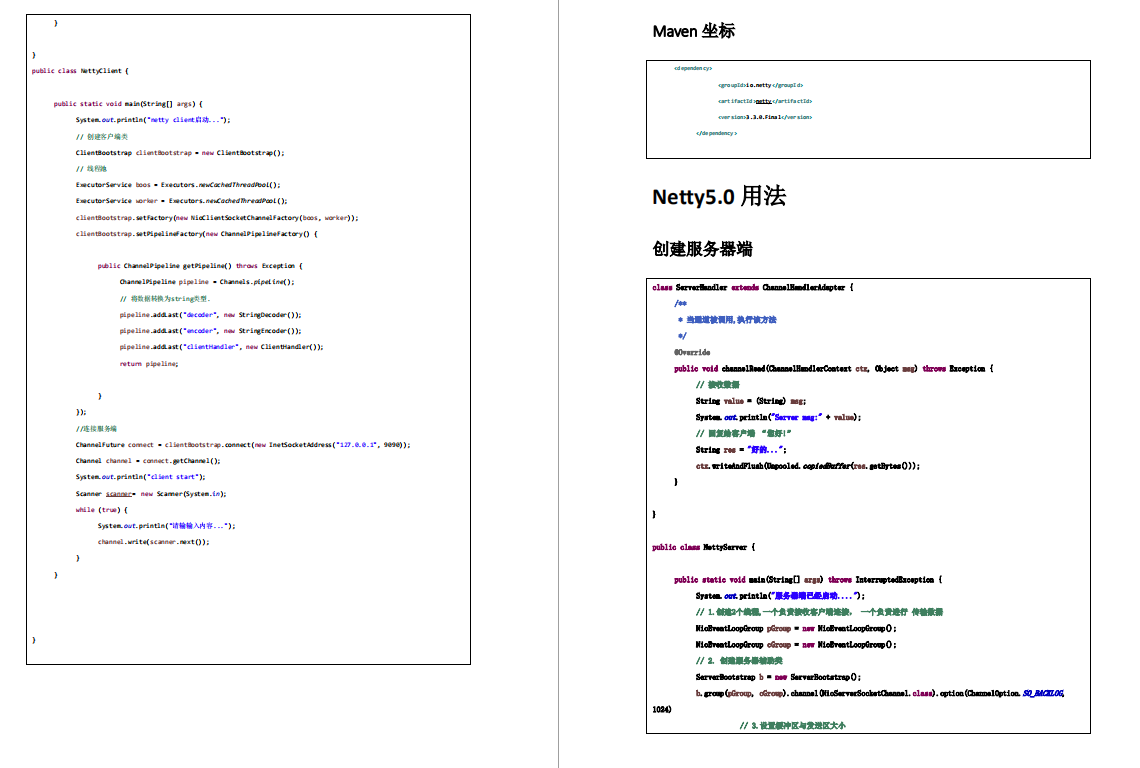Image resolution: width=1140 pixels, height=768 pixels.
Task: Click the pipeline.addLast("clientHandler") line
Action: (221, 347)
